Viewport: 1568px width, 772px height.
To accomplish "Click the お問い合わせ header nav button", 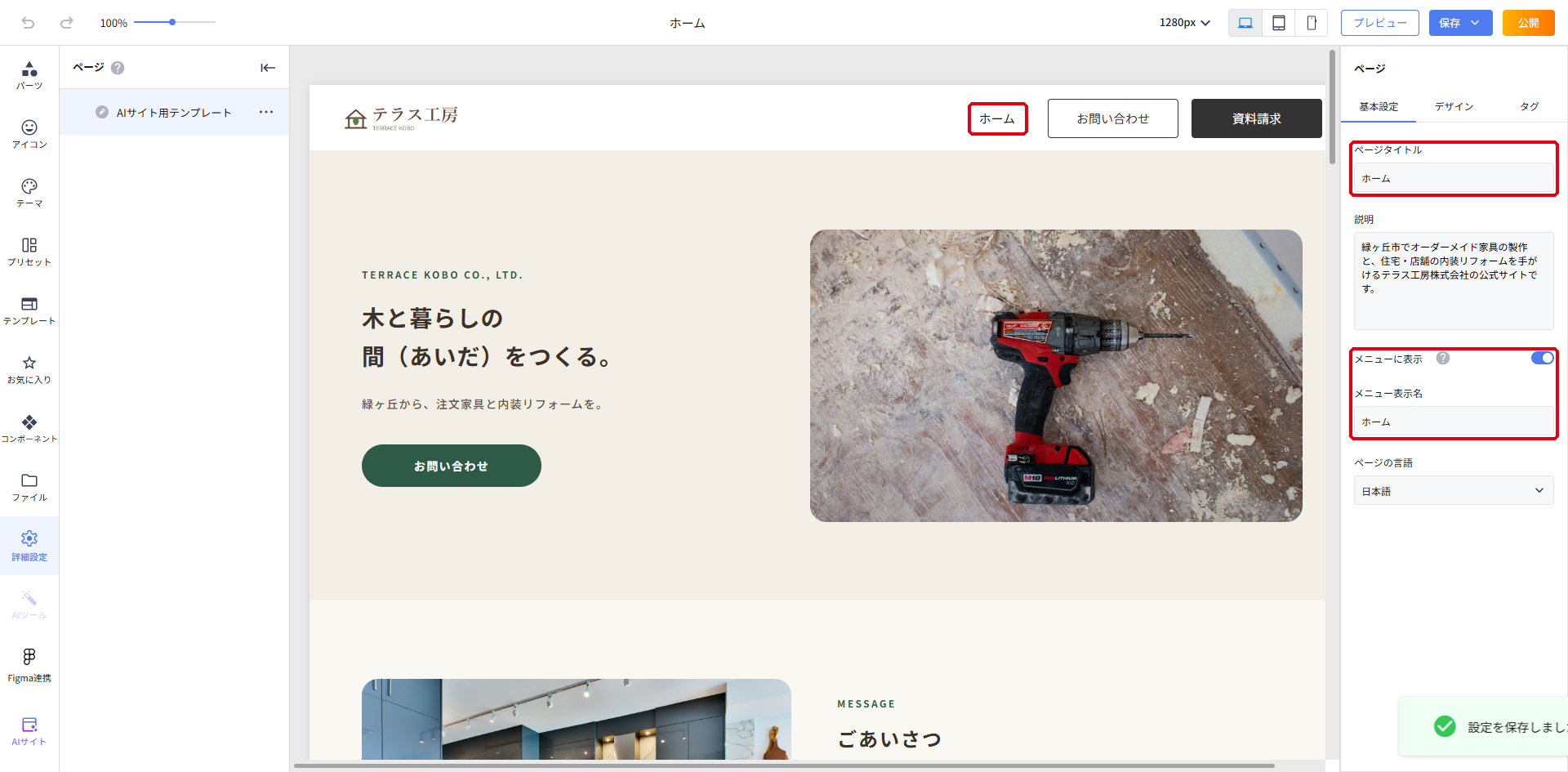I will pos(1112,118).
